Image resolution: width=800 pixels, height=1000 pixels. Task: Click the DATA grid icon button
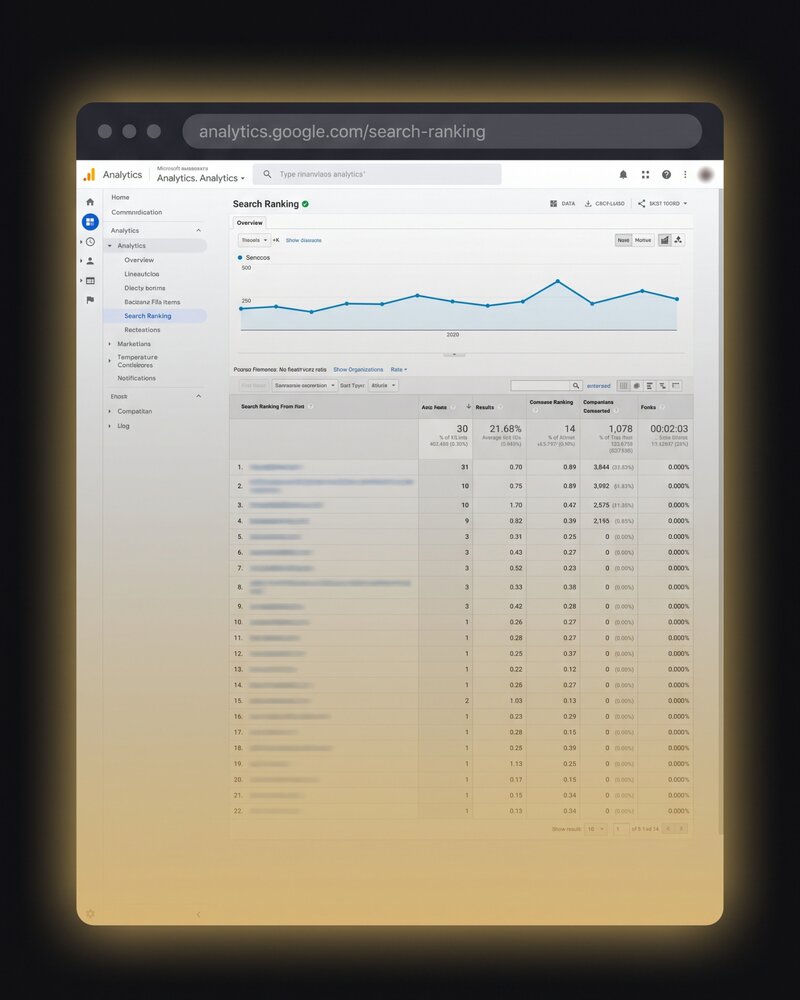coord(554,203)
